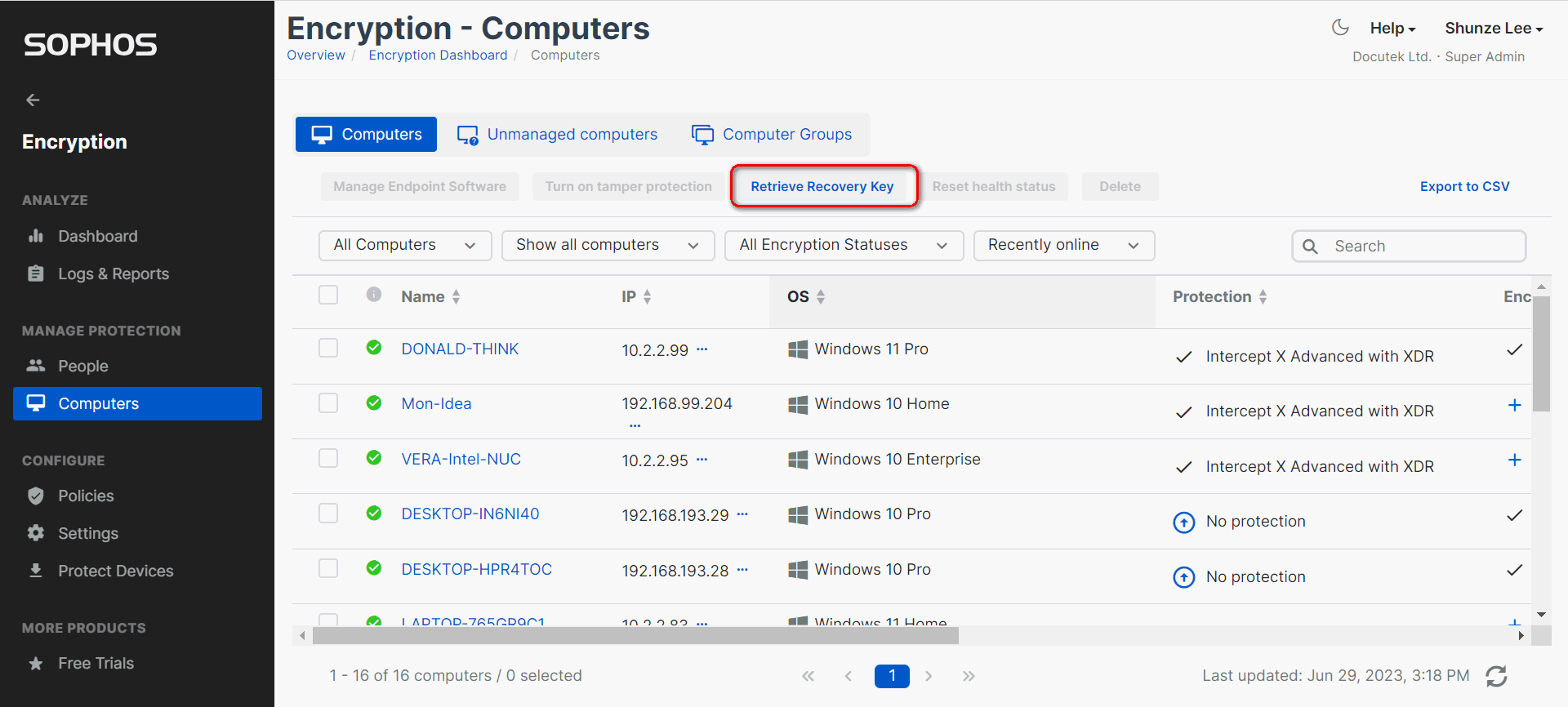Show more IP addresses for DONALD-THINK

click(x=702, y=349)
